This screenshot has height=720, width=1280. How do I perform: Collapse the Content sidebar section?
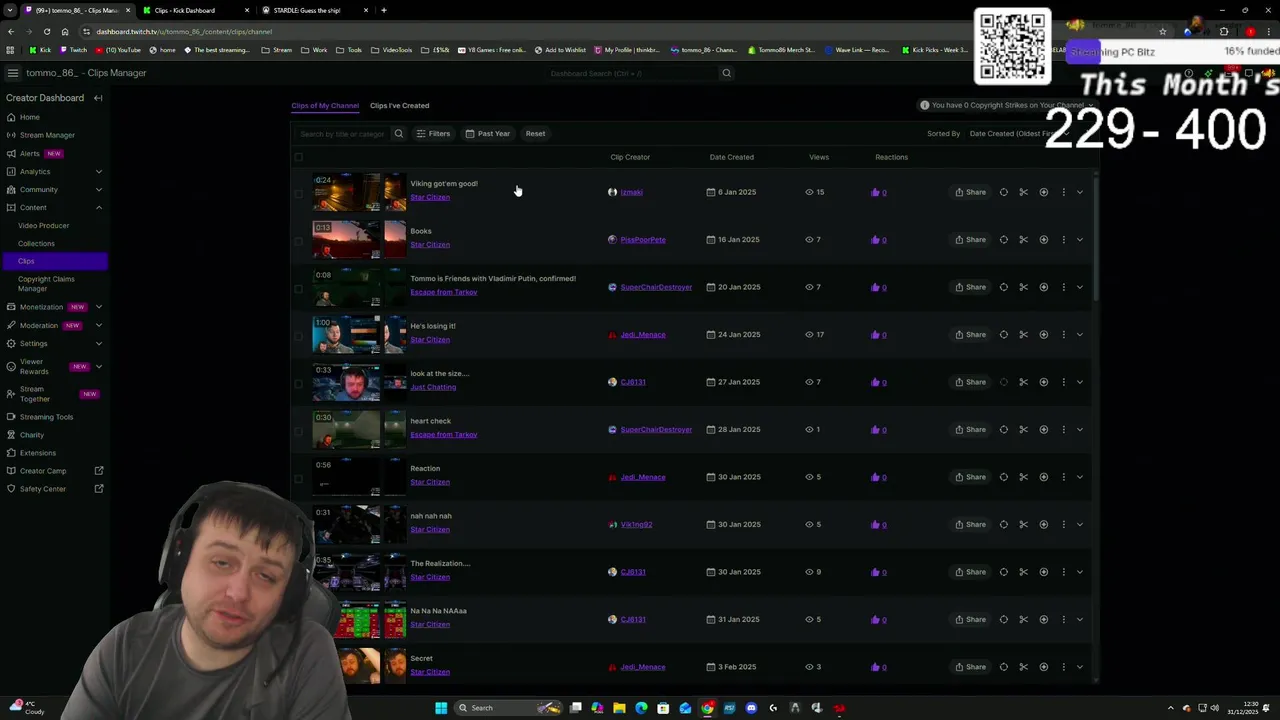coord(99,208)
